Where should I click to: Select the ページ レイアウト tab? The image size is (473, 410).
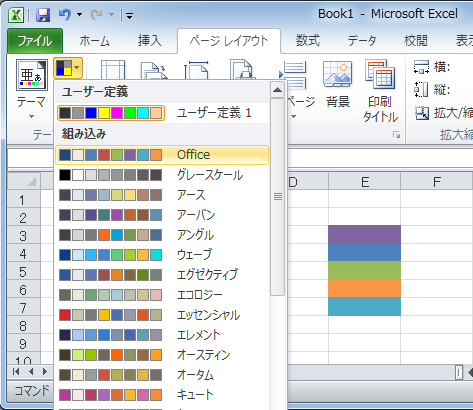pyautogui.click(x=229, y=41)
